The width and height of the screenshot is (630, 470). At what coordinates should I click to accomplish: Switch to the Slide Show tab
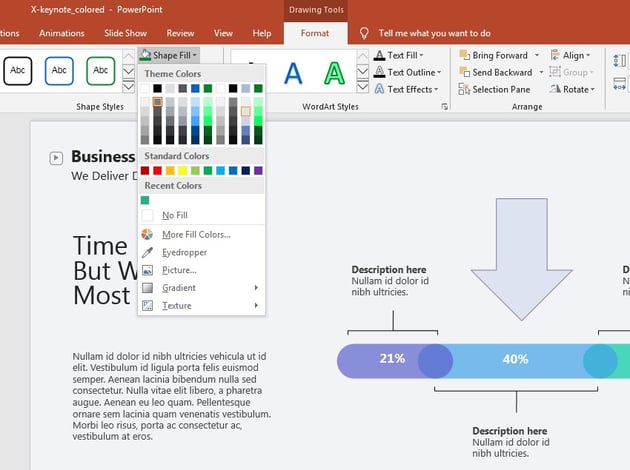pyautogui.click(x=126, y=33)
